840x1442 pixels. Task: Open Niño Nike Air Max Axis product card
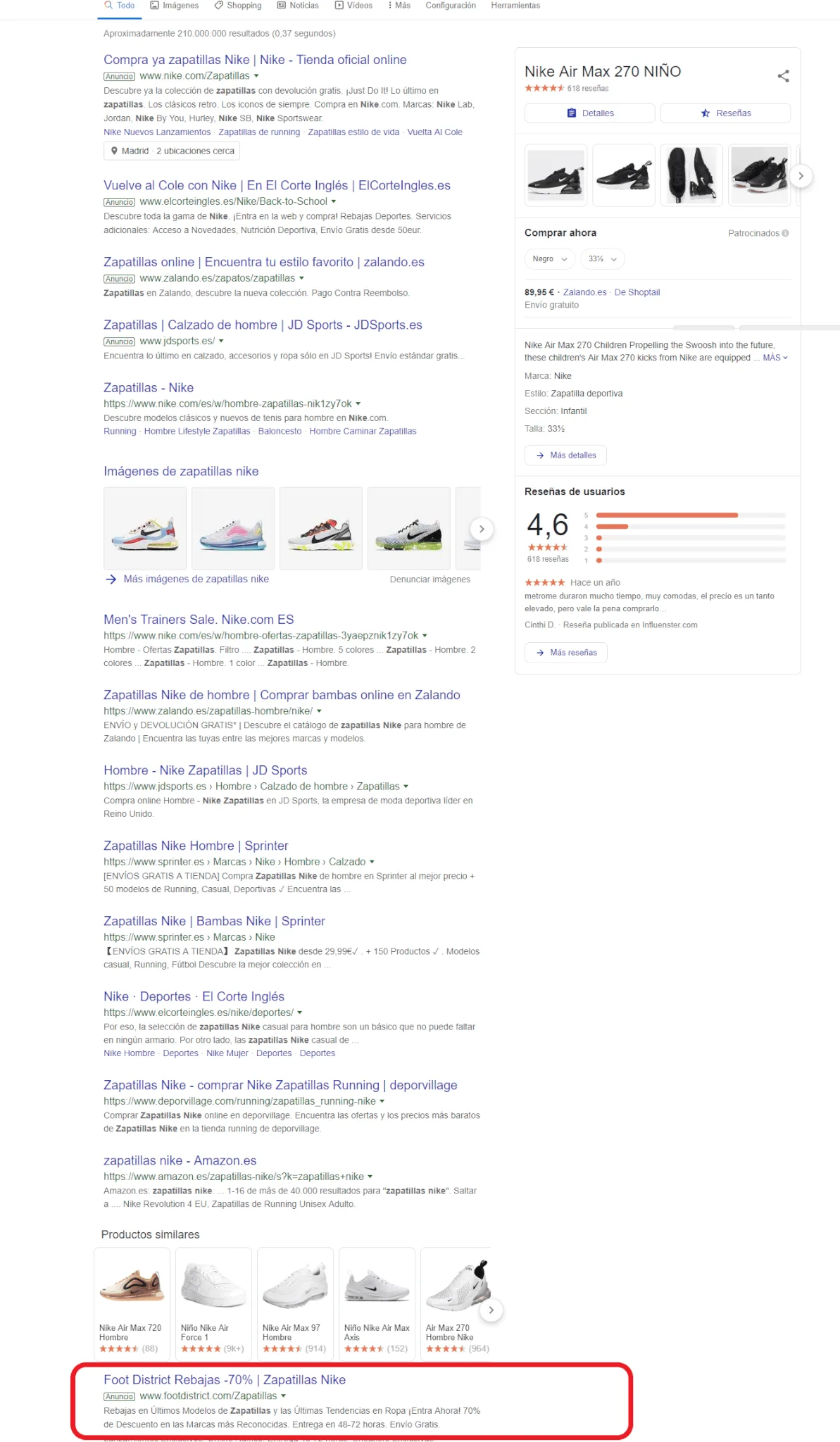pos(377,1303)
